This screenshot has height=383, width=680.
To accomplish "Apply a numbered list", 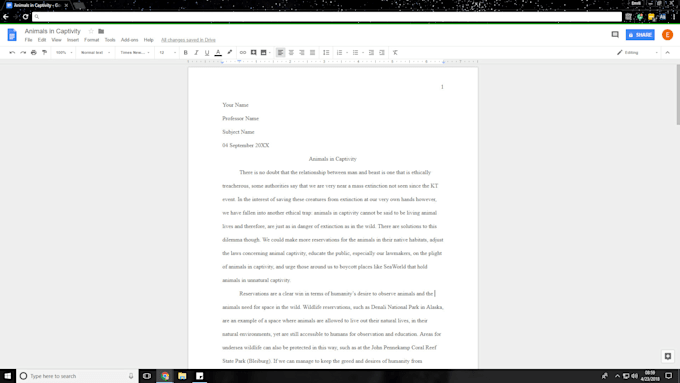I will pos(340,52).
